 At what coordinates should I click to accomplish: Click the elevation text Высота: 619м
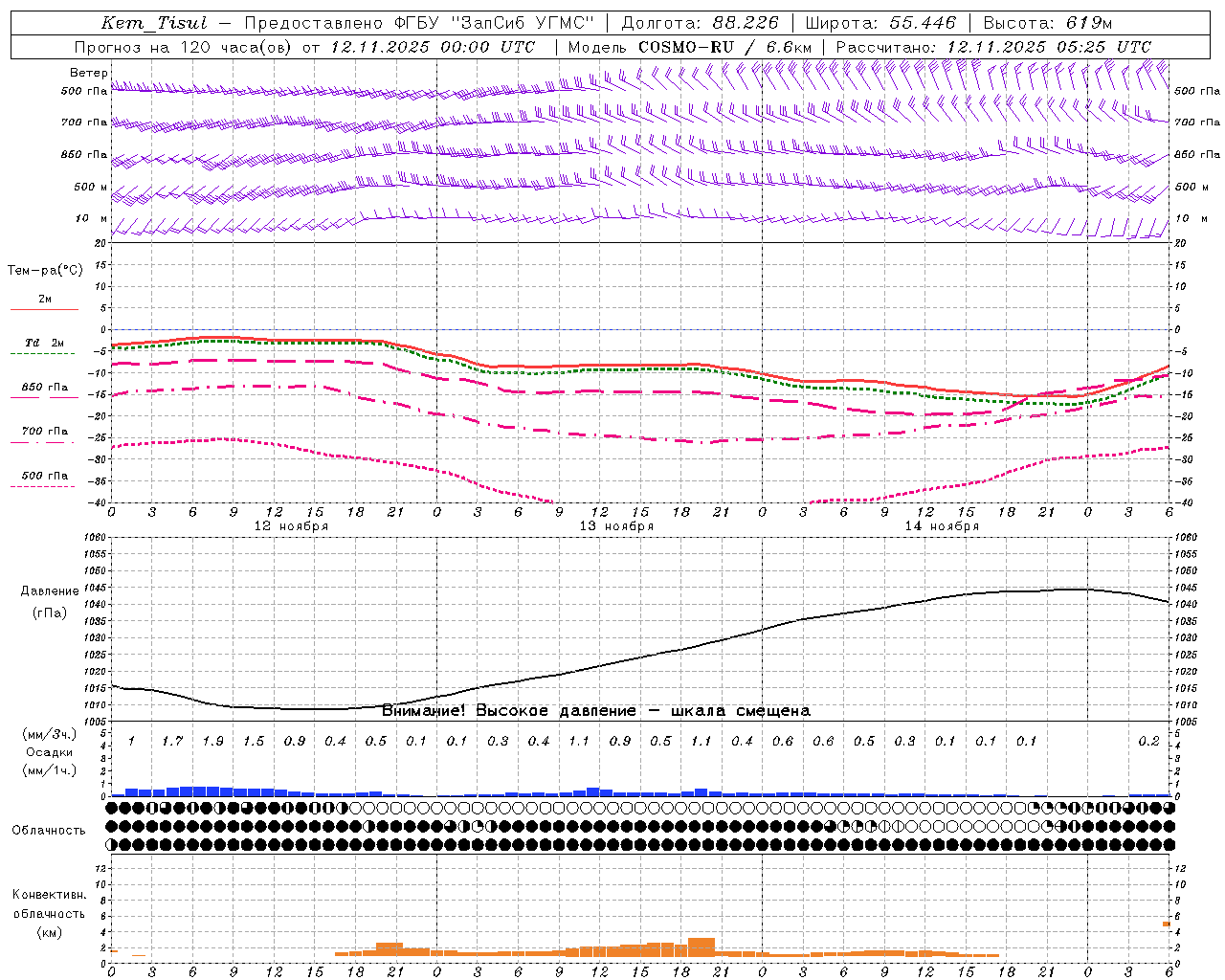[1048, 23]
